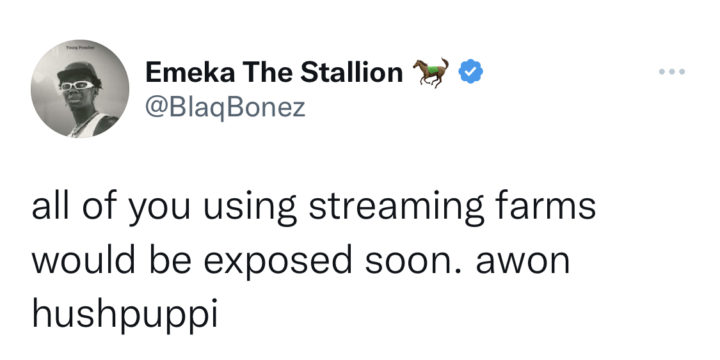The width and height of the screenshot is (720, 360).
Task: Click the rightmost dot of the ellipsis icon
Action: [x=682, y=72]
